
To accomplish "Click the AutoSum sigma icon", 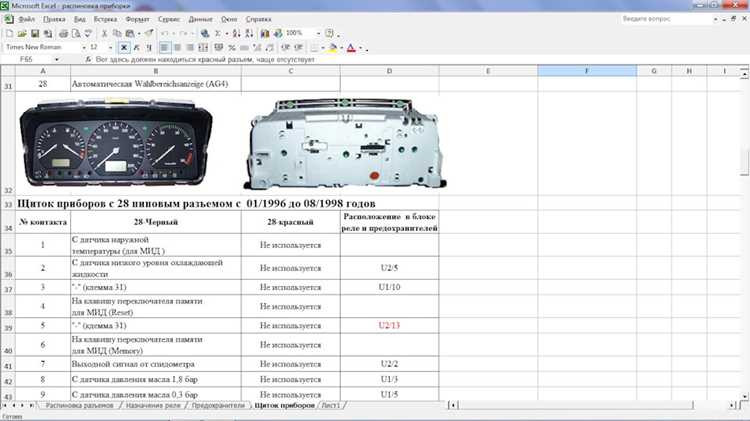I will tap(218, 33).
